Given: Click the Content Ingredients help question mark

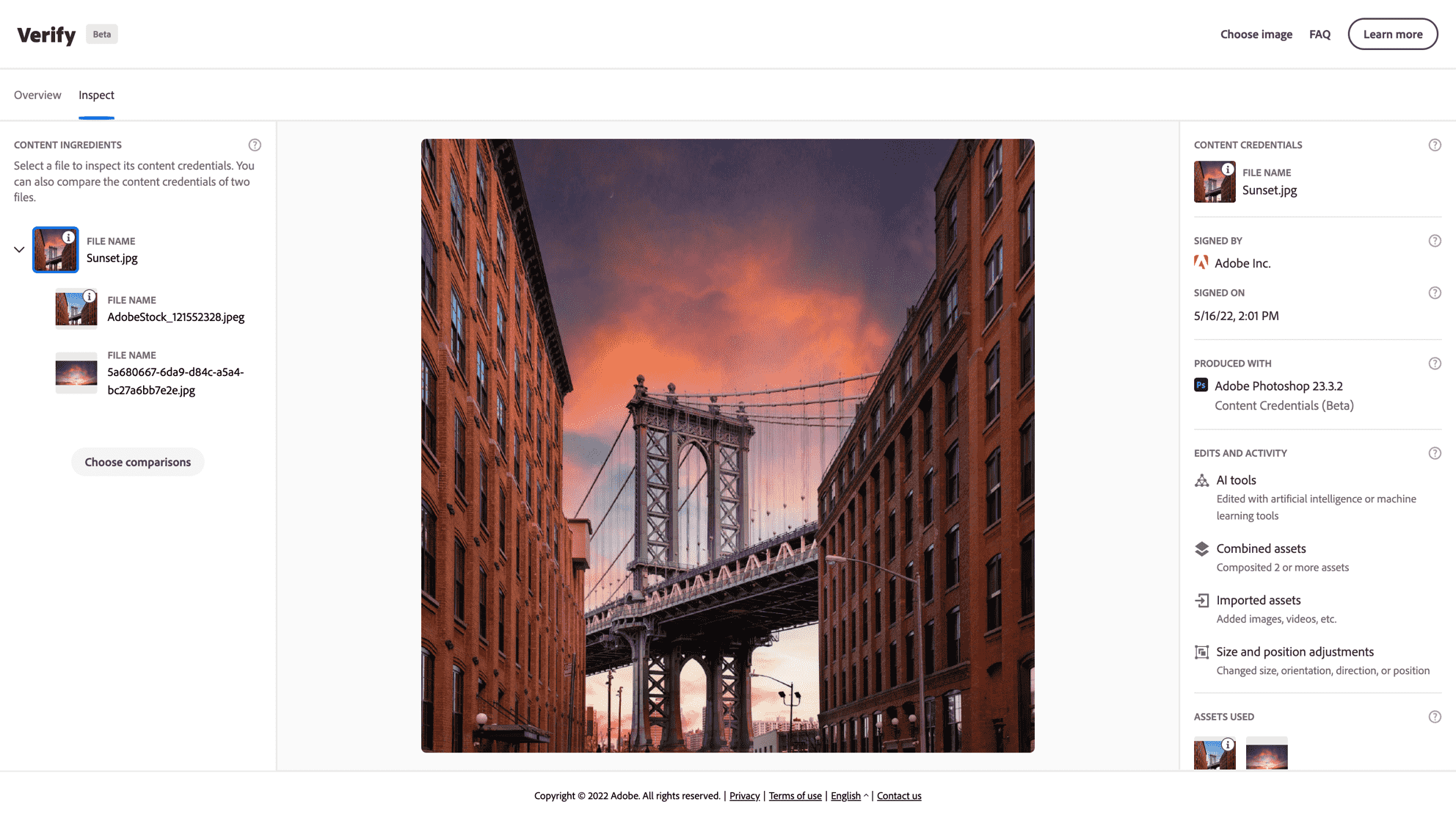Looking at the screenshot, I should pyautogui.click(x=255, y=144).
